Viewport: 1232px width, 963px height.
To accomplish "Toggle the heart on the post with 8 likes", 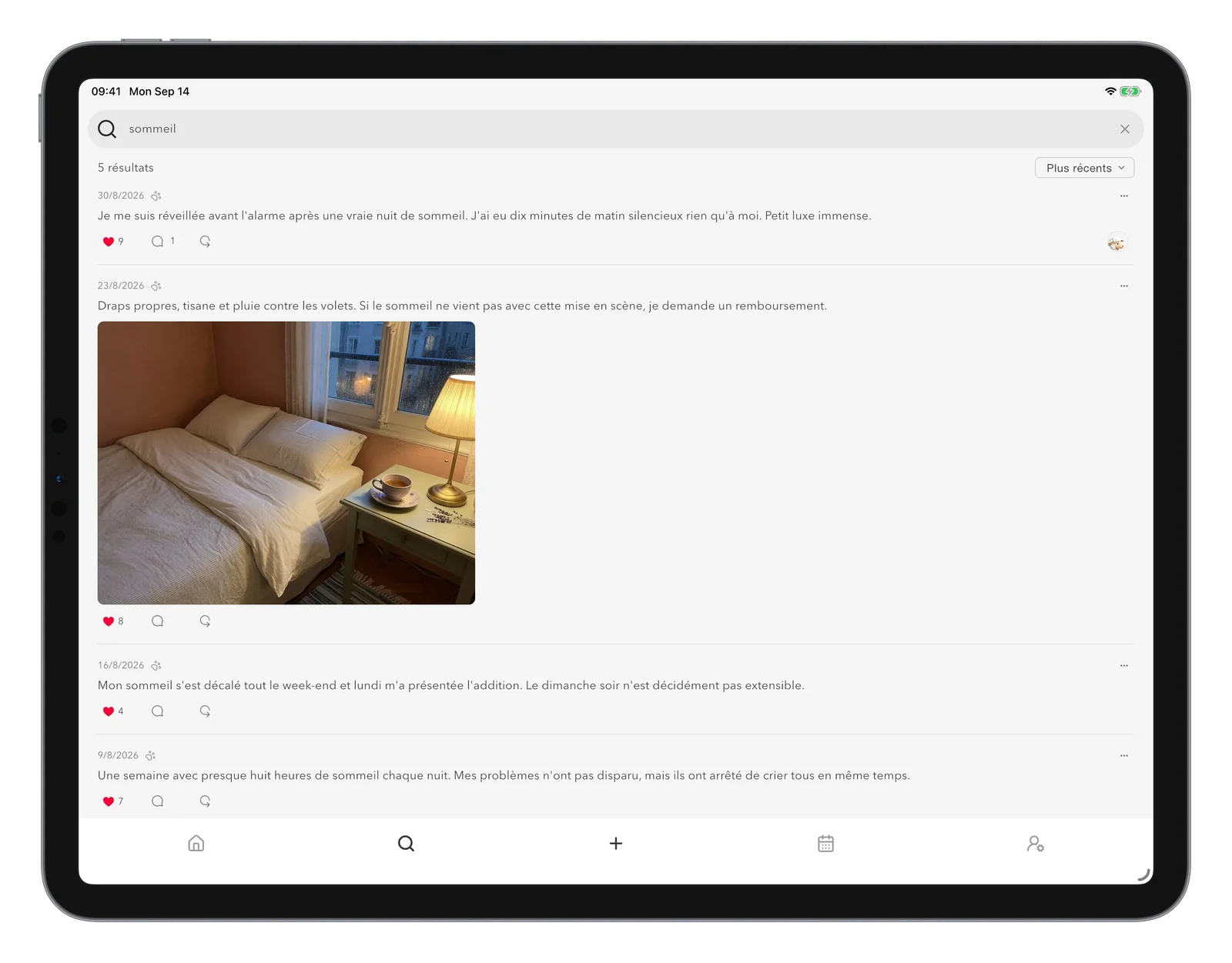I will pyautogui.click(x=109, y=621).
